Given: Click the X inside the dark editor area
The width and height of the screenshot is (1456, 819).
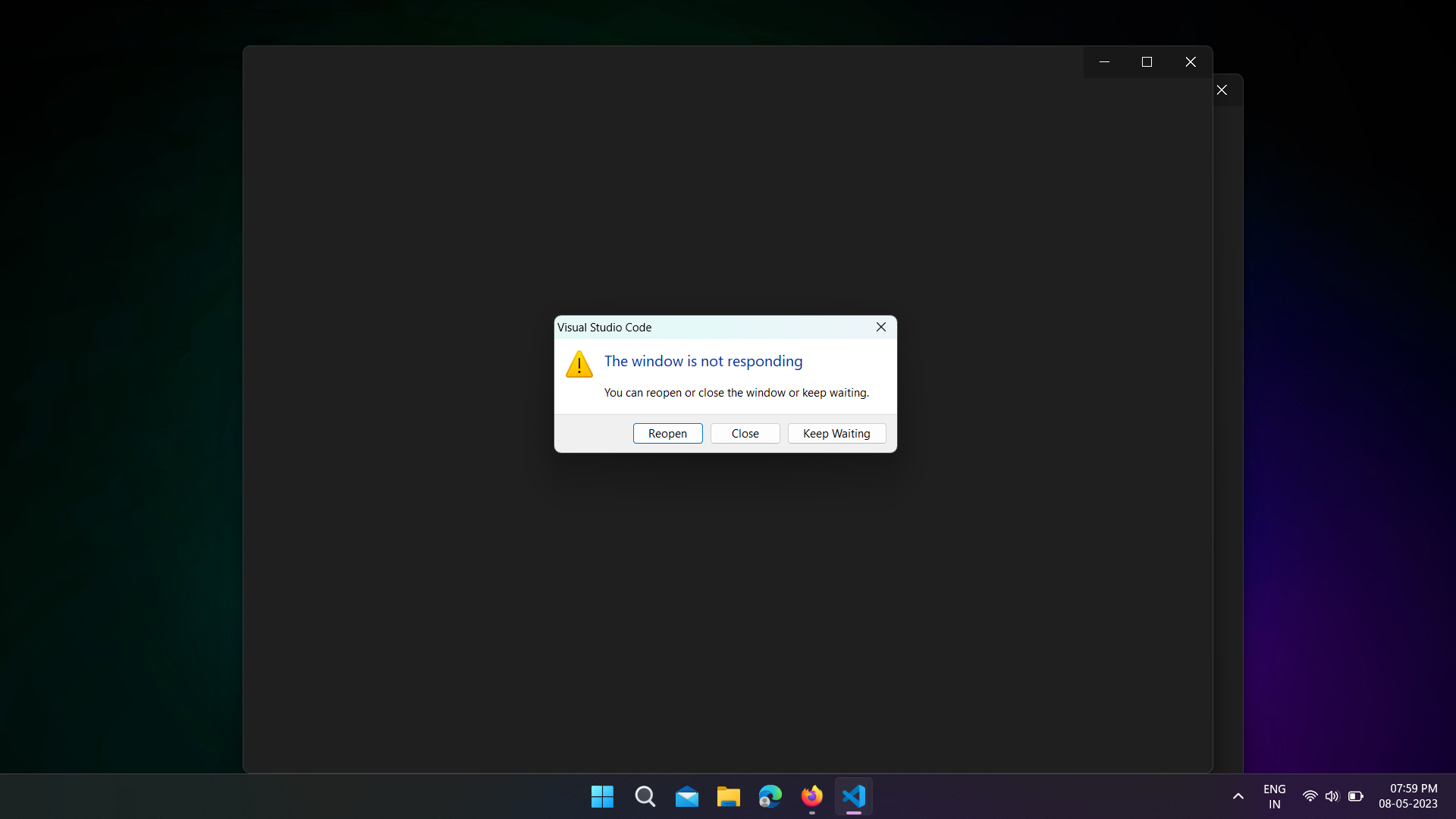Looking at the screenshot, I should pyautogui.click(x=1222, y=89).
